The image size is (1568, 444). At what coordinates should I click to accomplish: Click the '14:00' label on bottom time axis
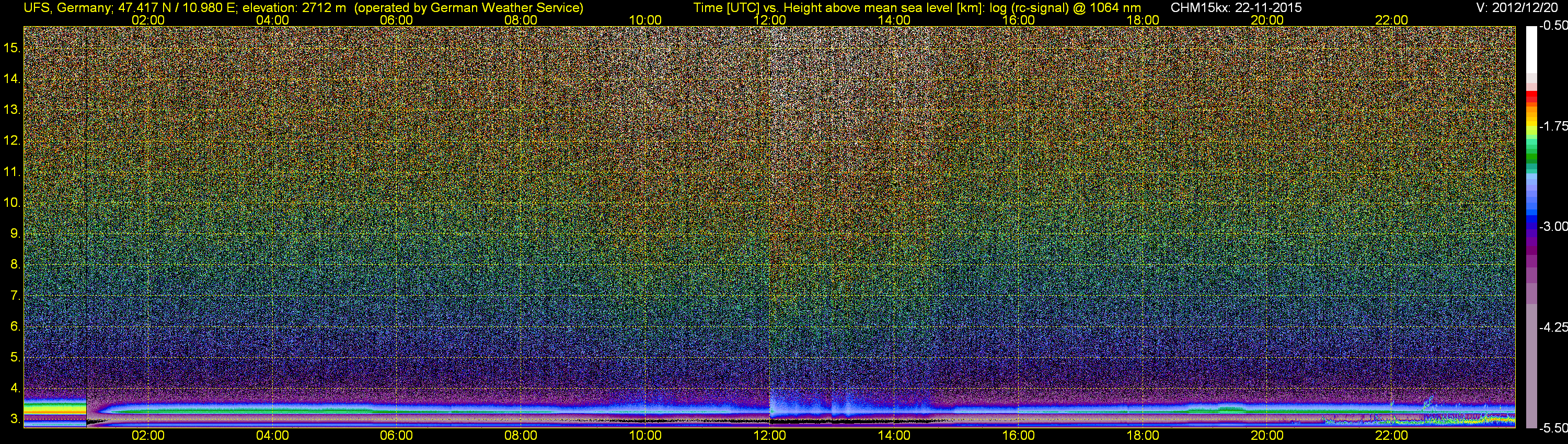point(894,436)
